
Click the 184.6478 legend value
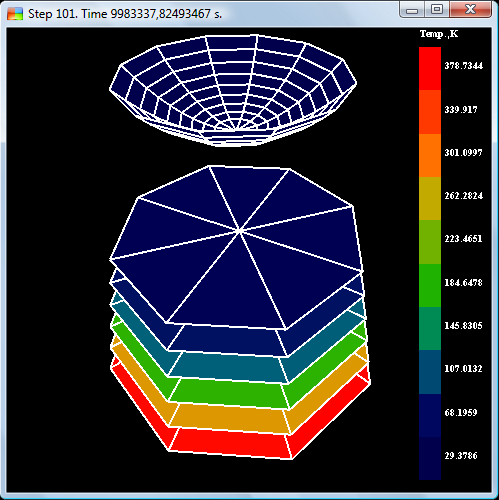tap(463, 283)
